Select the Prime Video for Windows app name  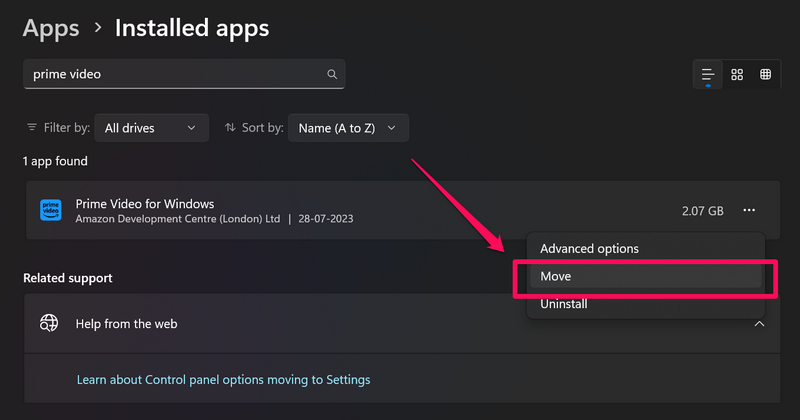145,204
